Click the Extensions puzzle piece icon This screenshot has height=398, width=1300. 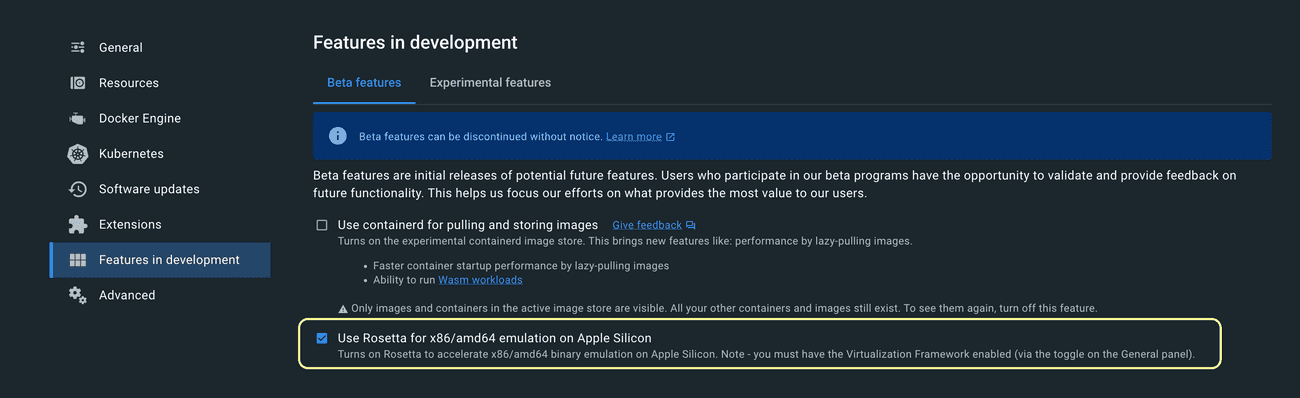point(78,225)
